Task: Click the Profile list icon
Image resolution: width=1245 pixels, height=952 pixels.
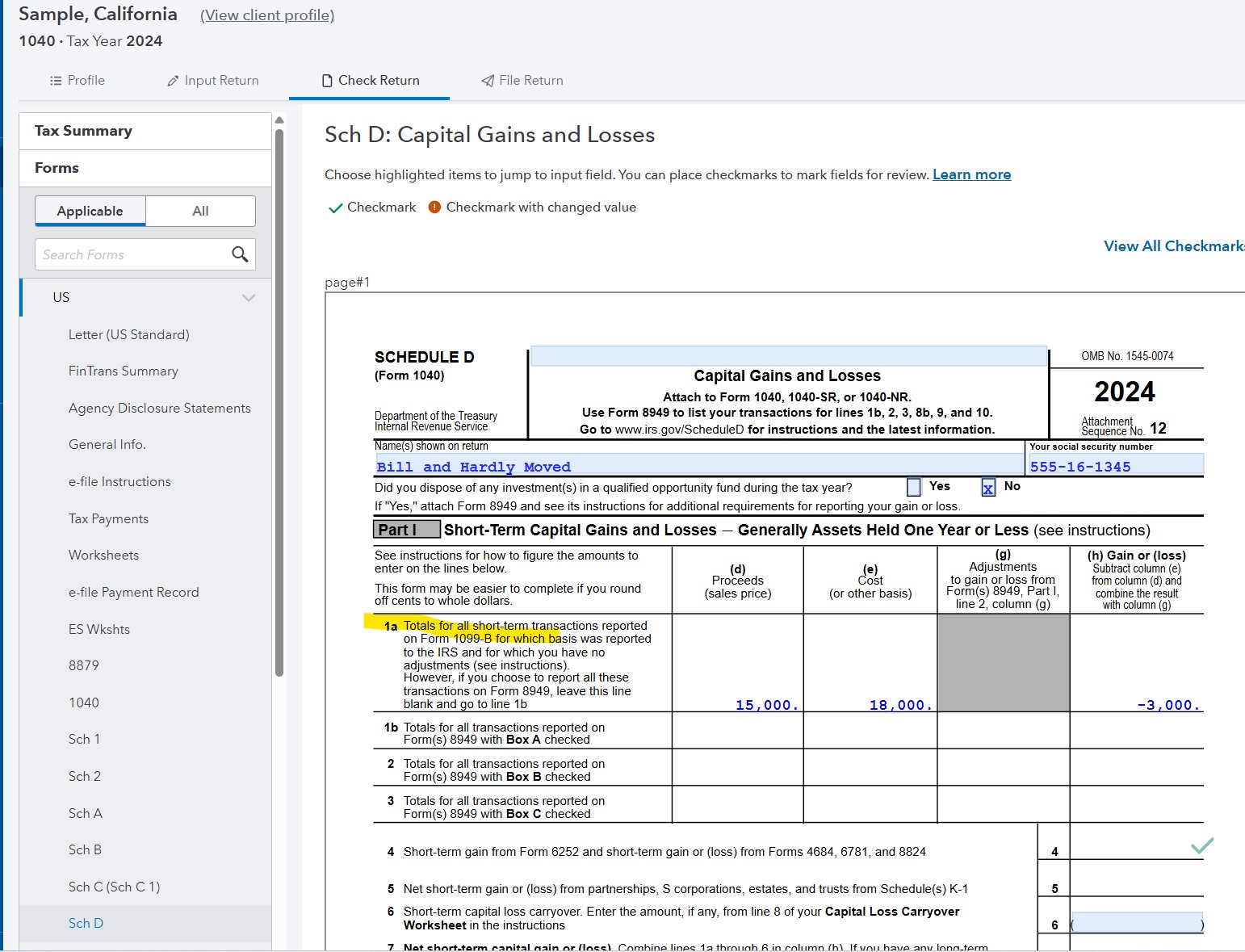Action: 56,81
